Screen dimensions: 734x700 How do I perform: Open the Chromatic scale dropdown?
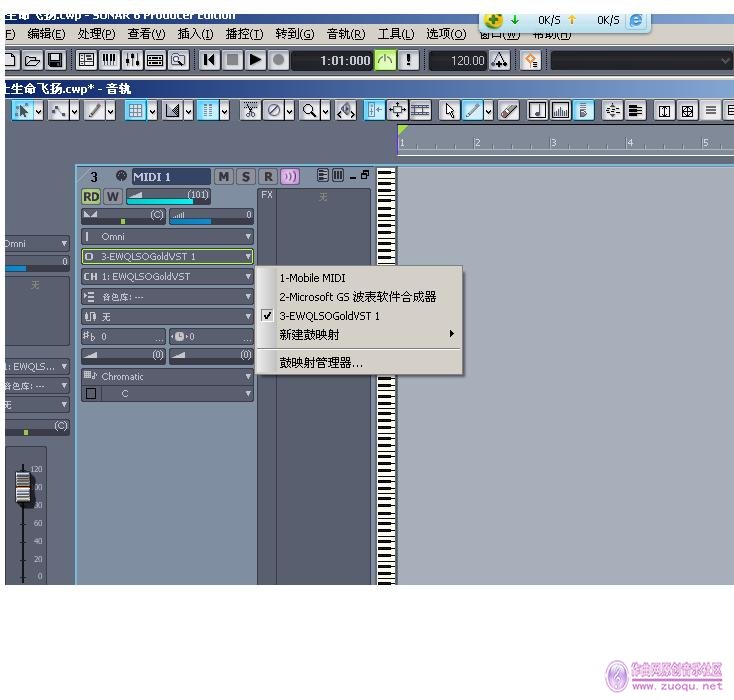[168, 376]
